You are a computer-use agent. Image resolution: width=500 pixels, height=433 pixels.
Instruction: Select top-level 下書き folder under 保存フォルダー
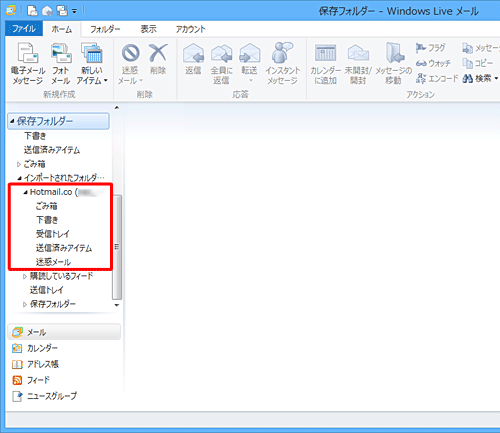click(x=35, y=136)
